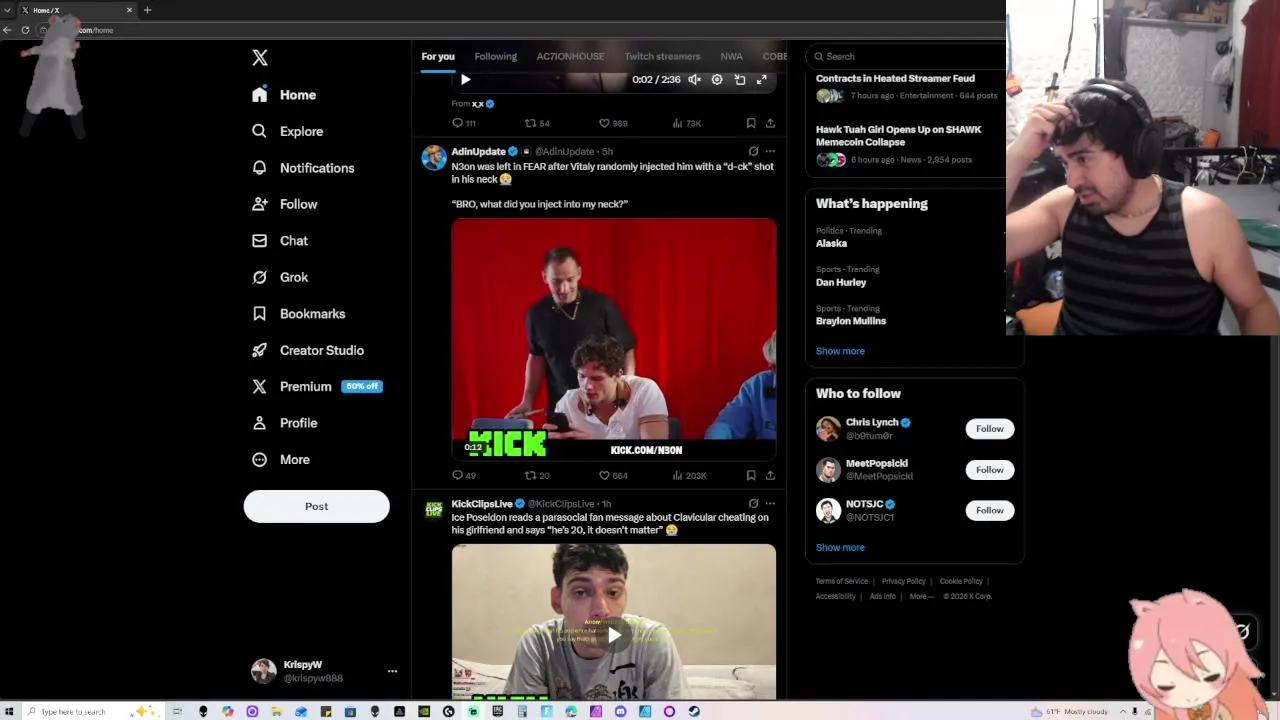Open KickClipsLive profile avatar

pyautogui.click(x=434, y=510)
